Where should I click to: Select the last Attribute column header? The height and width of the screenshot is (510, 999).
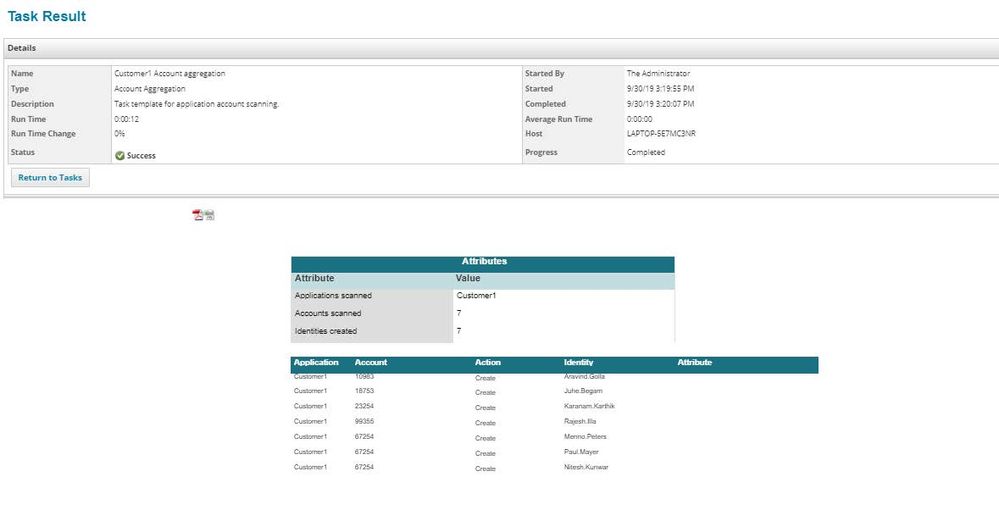click(694, 362)
